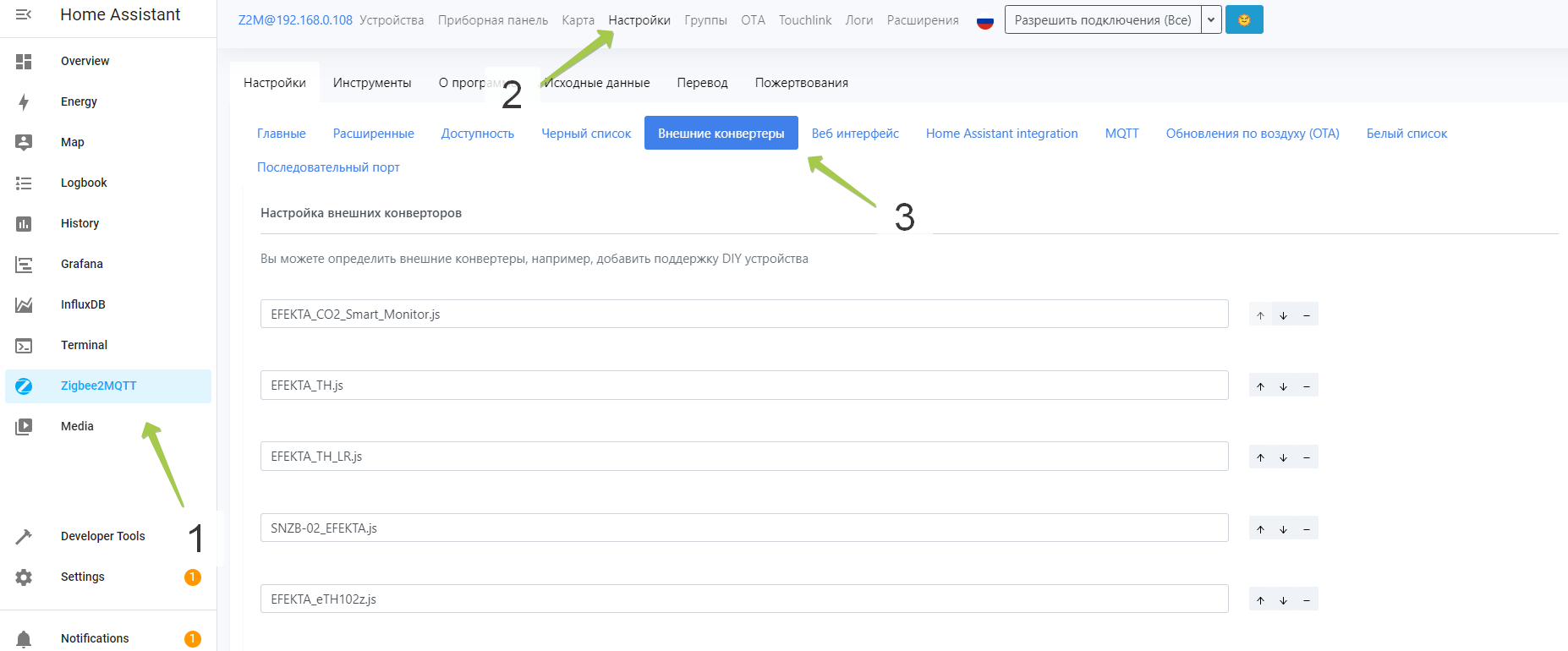Open Логи in top navigation
The height and width of the screenshot is (651, 1568).
(859, 20)
